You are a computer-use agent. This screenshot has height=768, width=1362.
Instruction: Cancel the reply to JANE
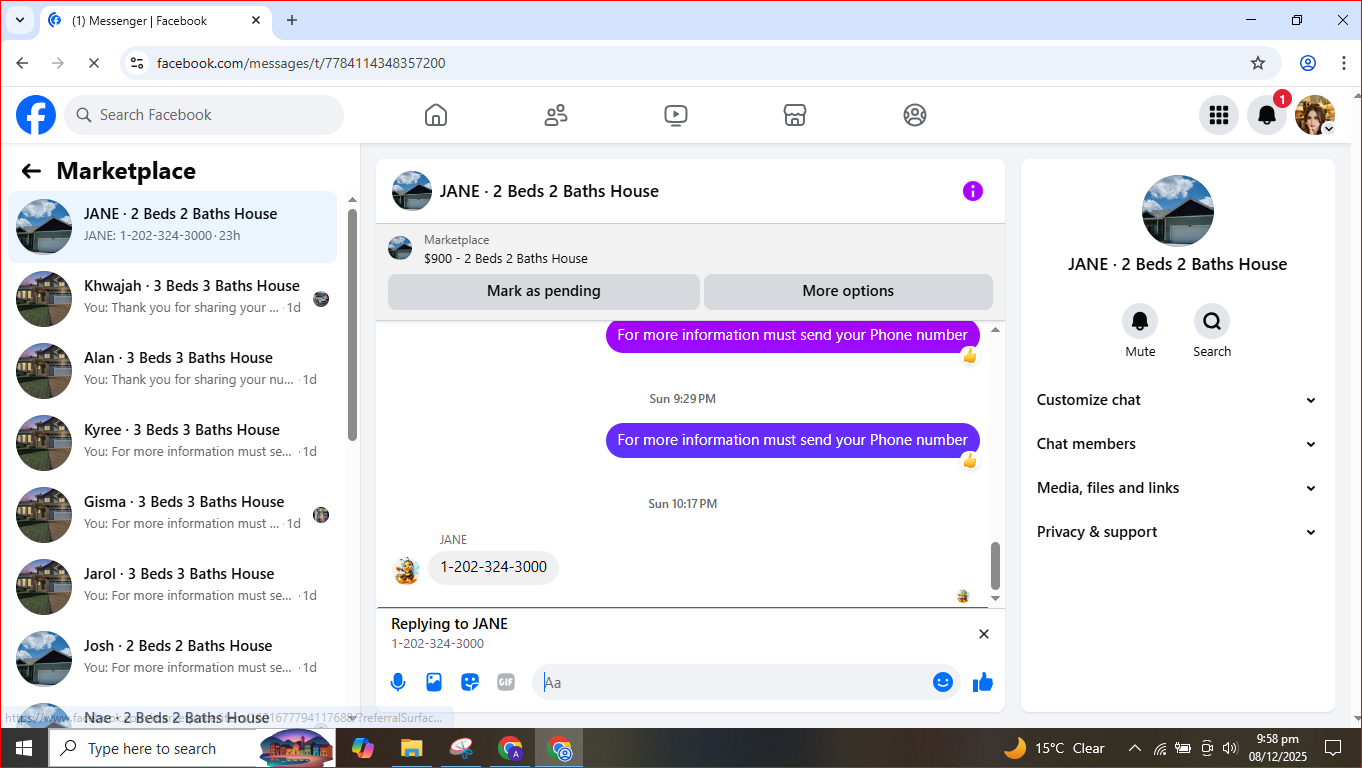pyautogui.click(x=984, y=634)
